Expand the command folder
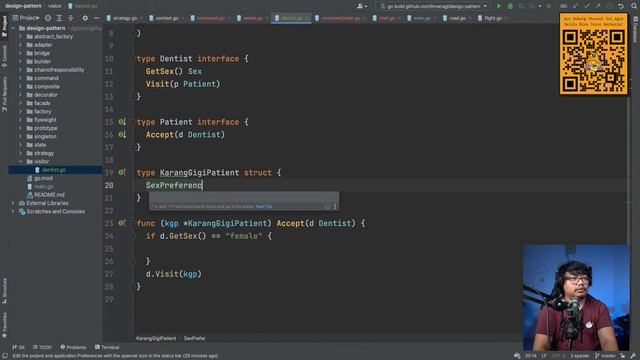 coord(20,78)
